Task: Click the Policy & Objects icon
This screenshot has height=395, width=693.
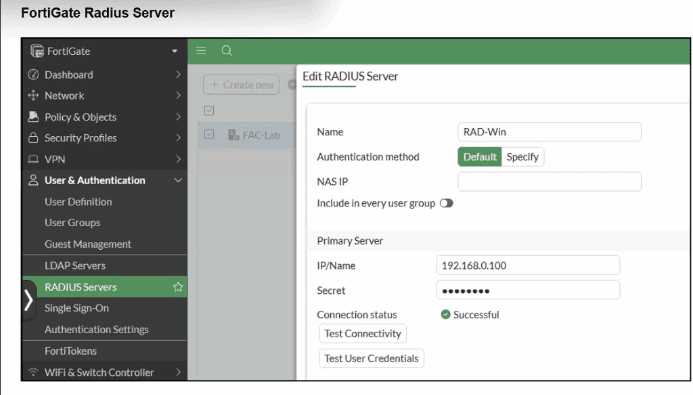Action: tap(33, 117)
